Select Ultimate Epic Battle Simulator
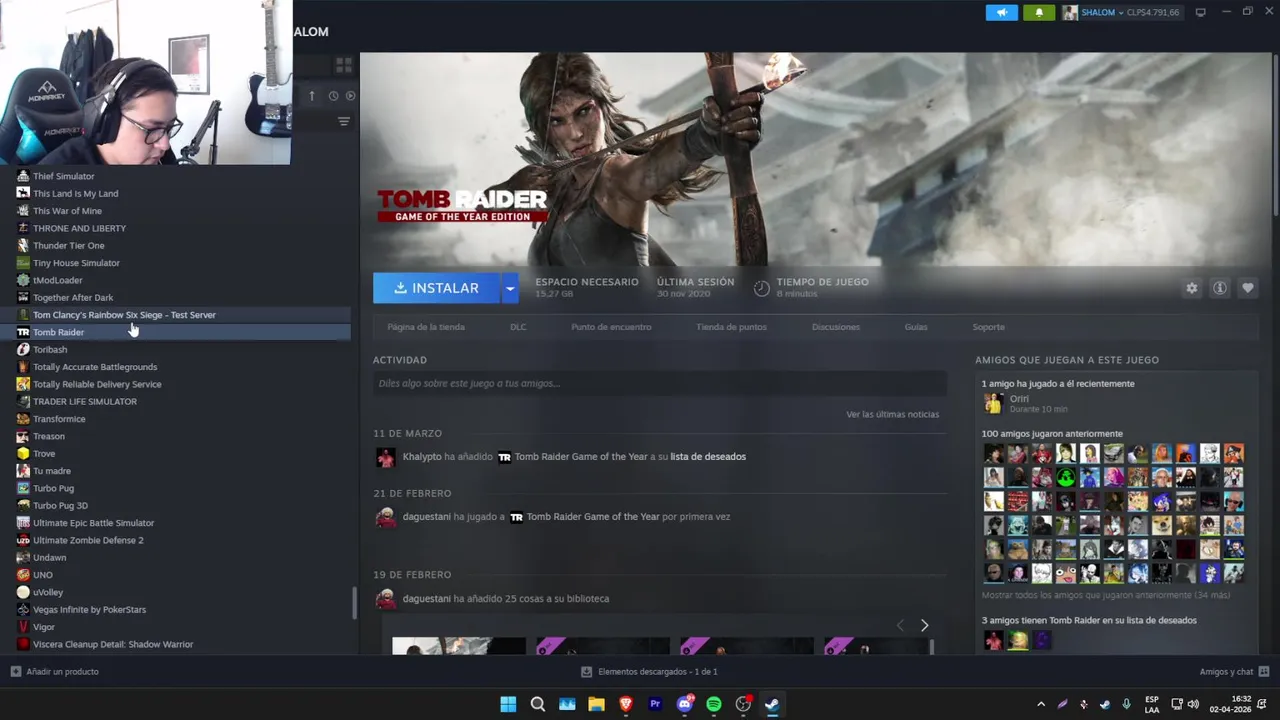The height and width of the screenshot is (720, 1280). [175, 523]
